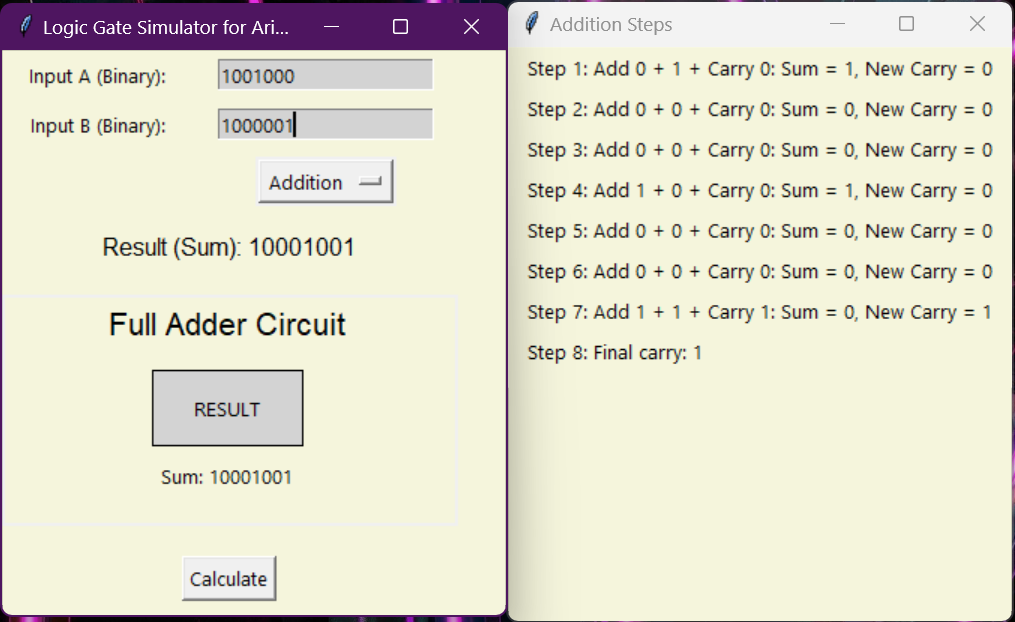Open the Addition operation dropdown
Image resolution: width=1015 pixels, height=622 pixels.
point(325,182)
